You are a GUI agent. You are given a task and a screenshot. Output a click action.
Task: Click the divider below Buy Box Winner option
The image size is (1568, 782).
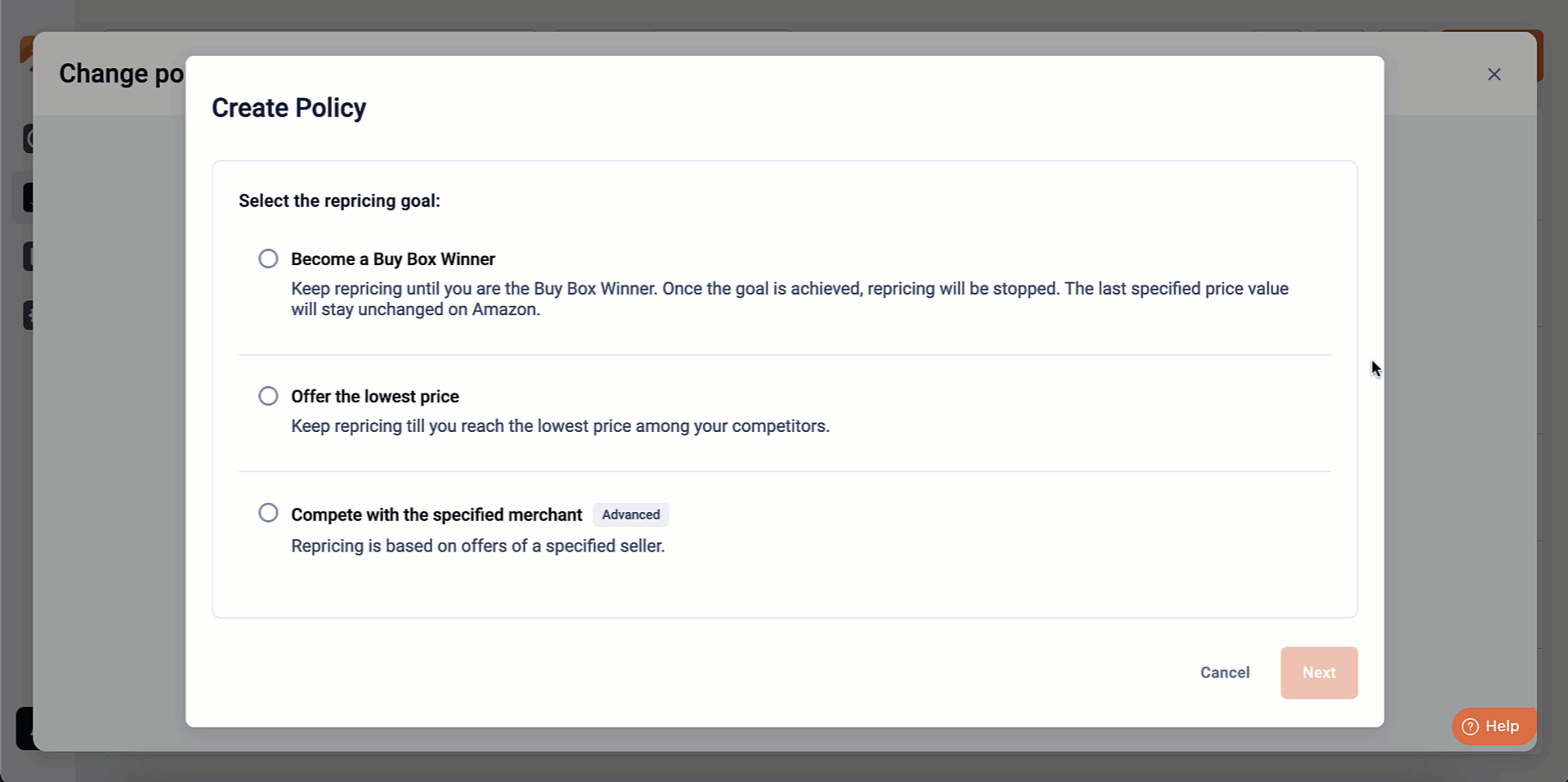click(x=784, y=355)
